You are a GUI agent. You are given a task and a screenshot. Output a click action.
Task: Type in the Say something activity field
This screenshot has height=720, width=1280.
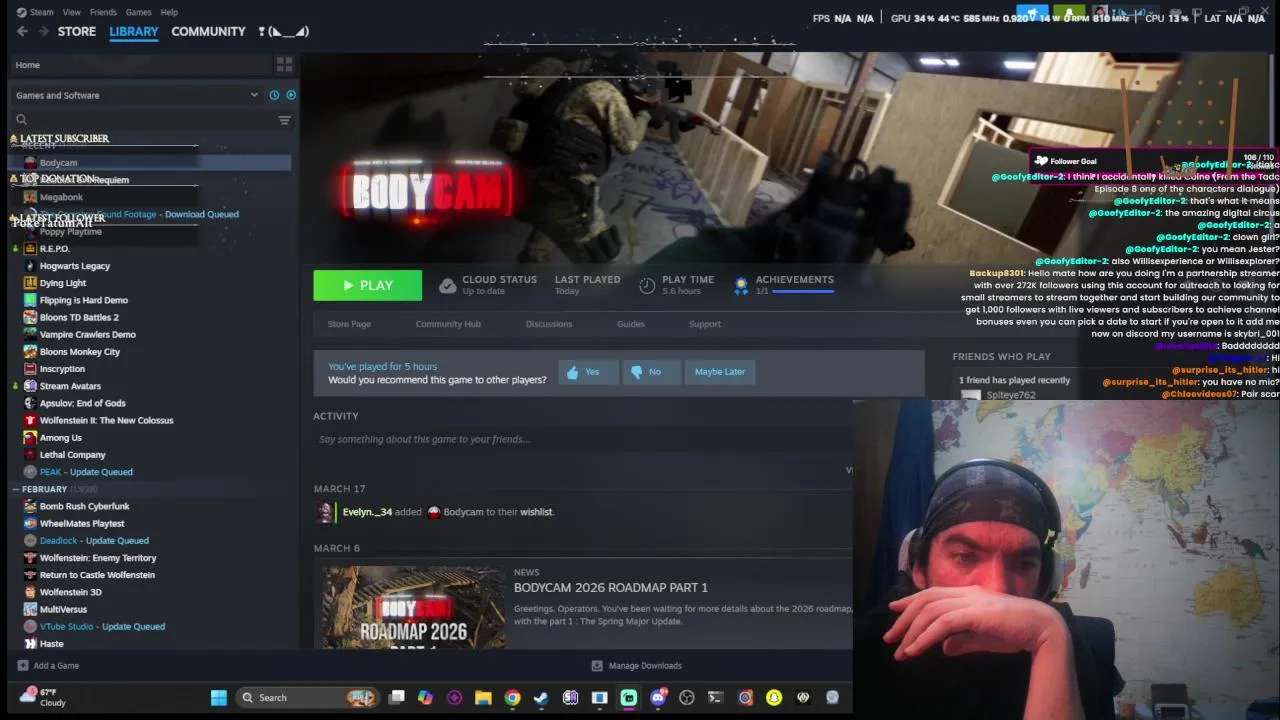tap(580, 439)
